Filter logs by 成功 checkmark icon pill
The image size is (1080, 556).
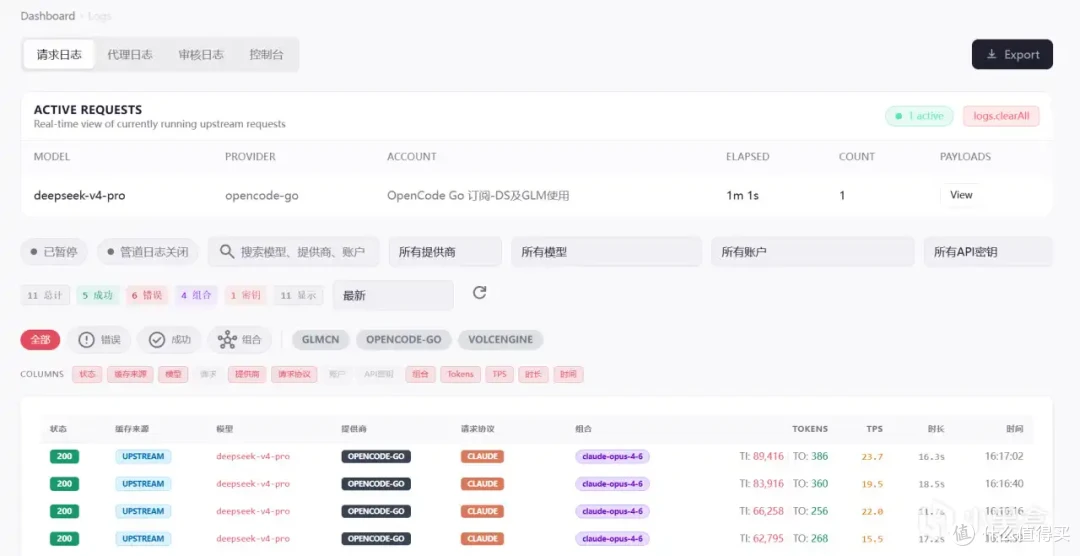(x=169, y=340)
